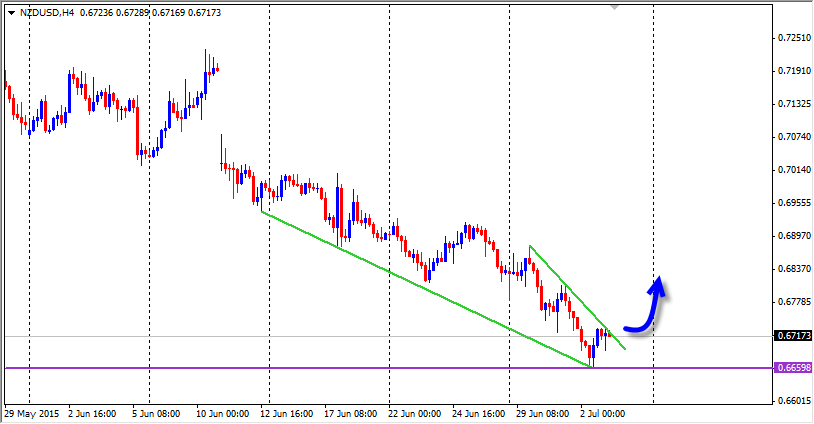Click the open value 0.67236 in title
814x424 pixels.
click(x=96, y=13)
